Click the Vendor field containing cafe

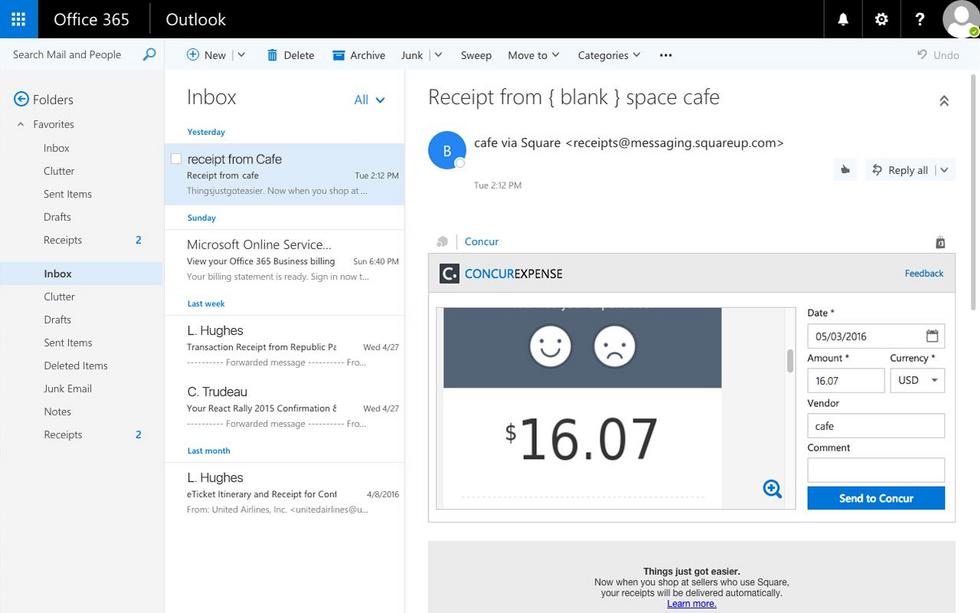tap(876, 426)
